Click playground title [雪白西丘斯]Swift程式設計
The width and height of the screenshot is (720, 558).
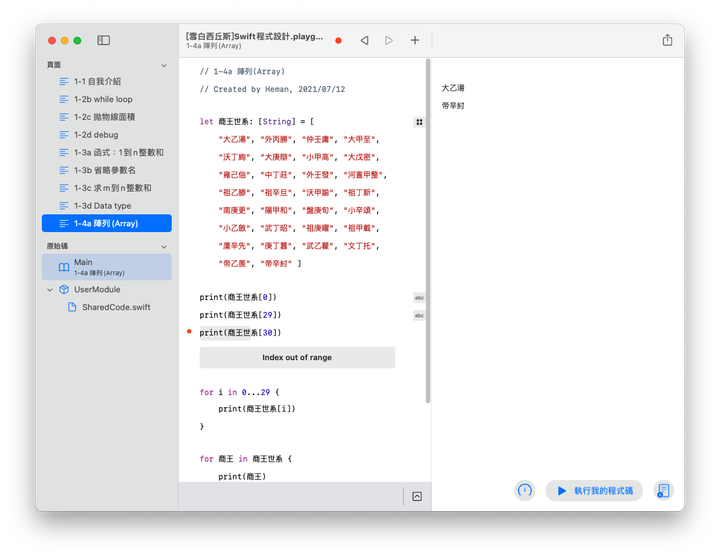[x=254, y=37]
